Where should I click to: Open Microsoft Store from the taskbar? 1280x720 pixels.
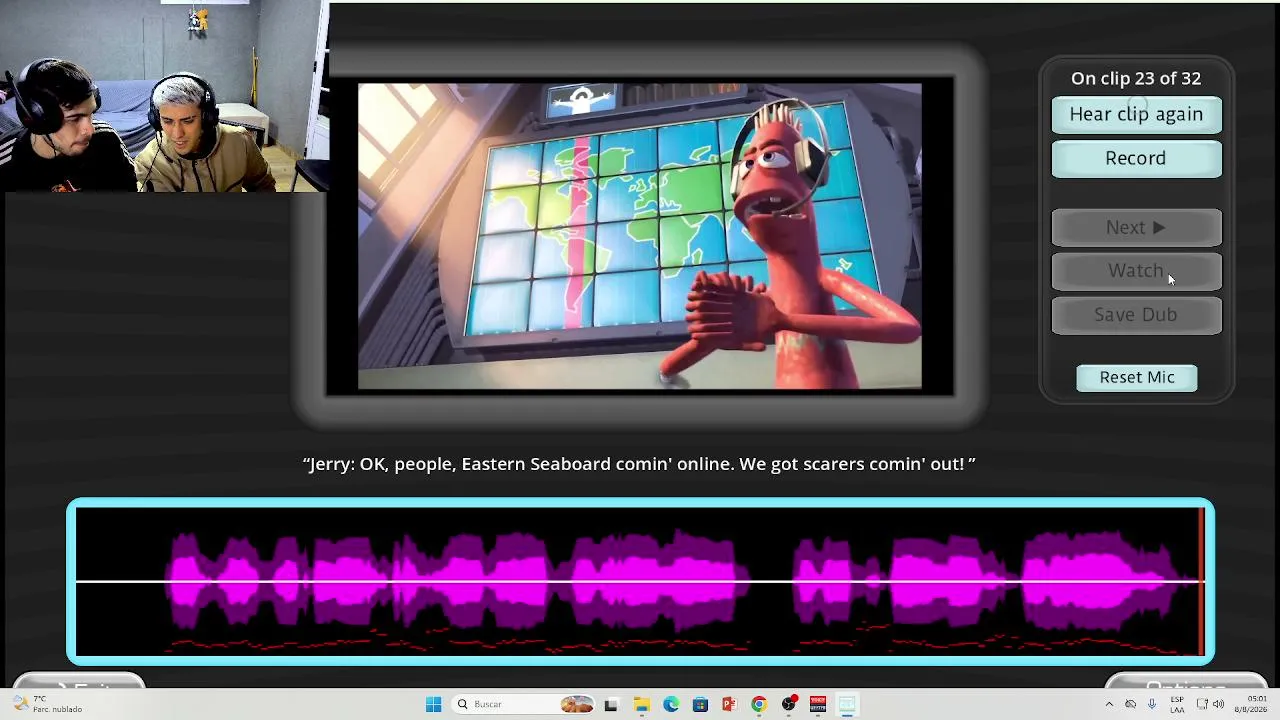700,704
